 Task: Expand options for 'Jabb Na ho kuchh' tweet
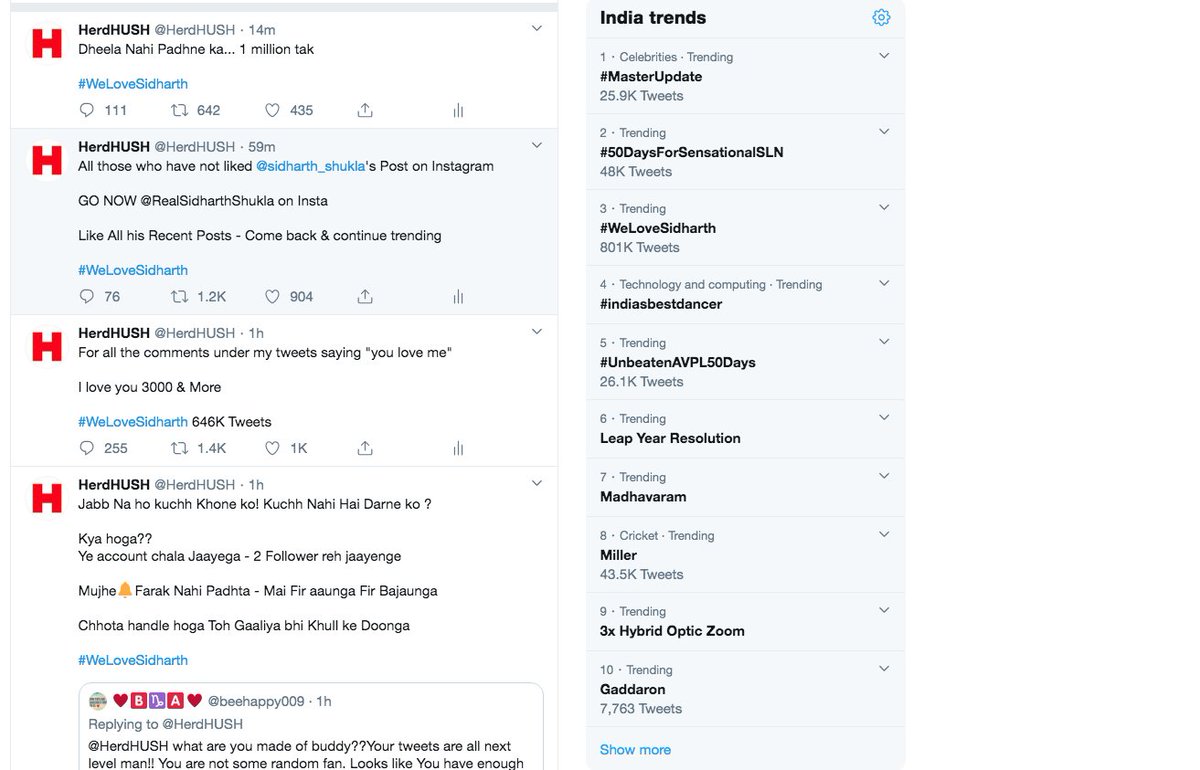(x=537, y=484)
